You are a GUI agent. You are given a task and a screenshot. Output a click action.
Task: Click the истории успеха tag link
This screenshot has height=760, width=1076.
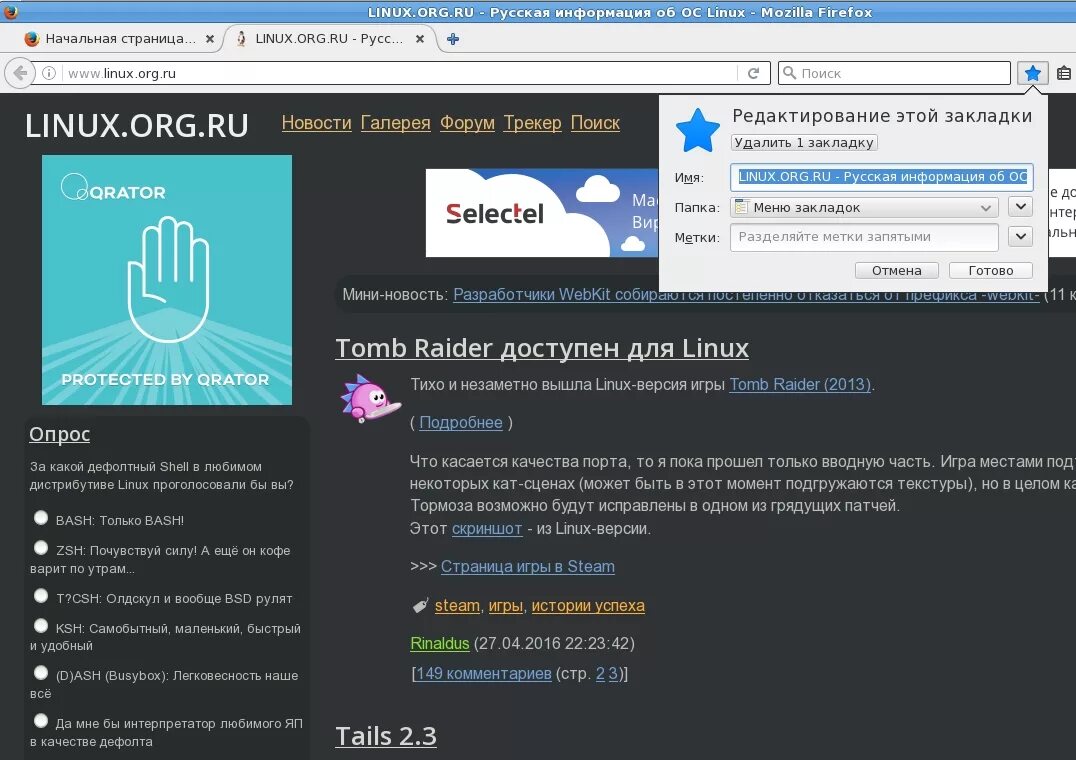tap(588, 606)
